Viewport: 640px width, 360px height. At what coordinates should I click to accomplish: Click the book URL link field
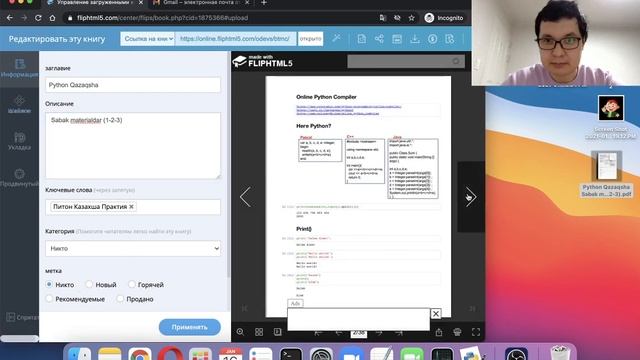(x=236, y=39)
